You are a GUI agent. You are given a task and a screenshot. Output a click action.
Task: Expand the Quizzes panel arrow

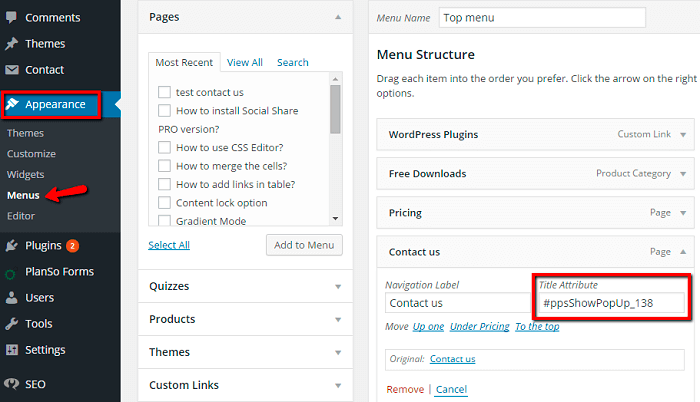pyautogui.click(x=338, y=286)
